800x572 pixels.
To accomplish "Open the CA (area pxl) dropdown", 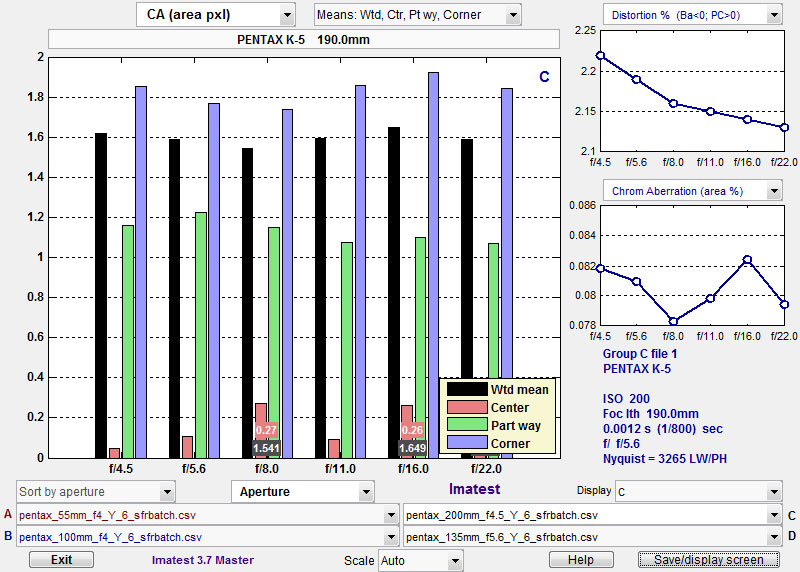I will 215,15.
